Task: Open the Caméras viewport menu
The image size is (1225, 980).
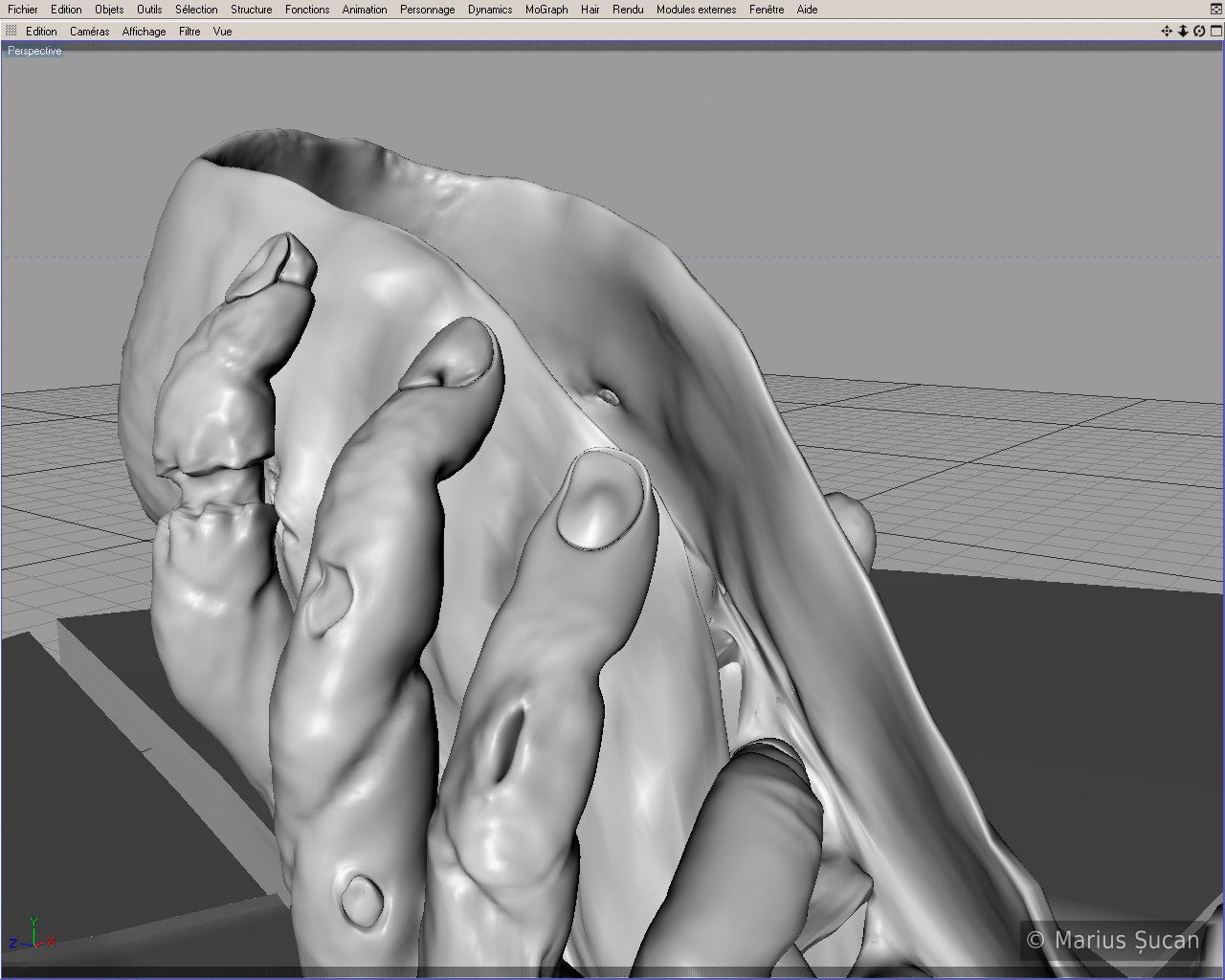Action: coord(89,32)
